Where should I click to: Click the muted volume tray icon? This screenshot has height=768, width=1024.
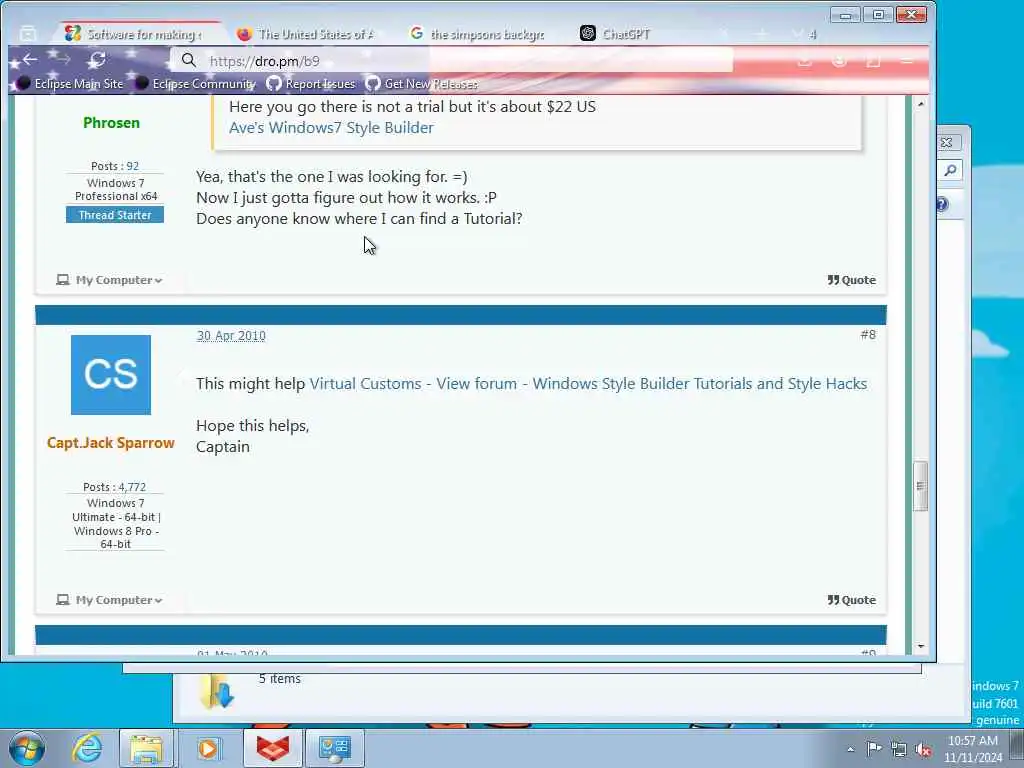(x=923, y=749)
